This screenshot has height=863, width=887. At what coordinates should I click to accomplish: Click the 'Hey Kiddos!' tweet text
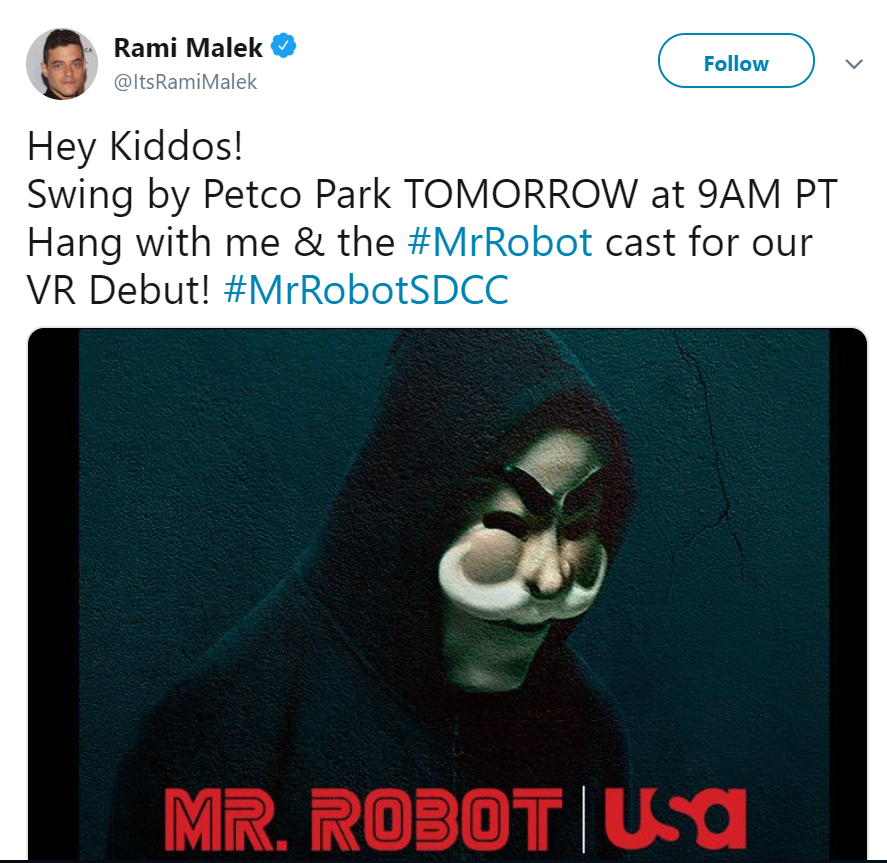[x=135, y=146]
